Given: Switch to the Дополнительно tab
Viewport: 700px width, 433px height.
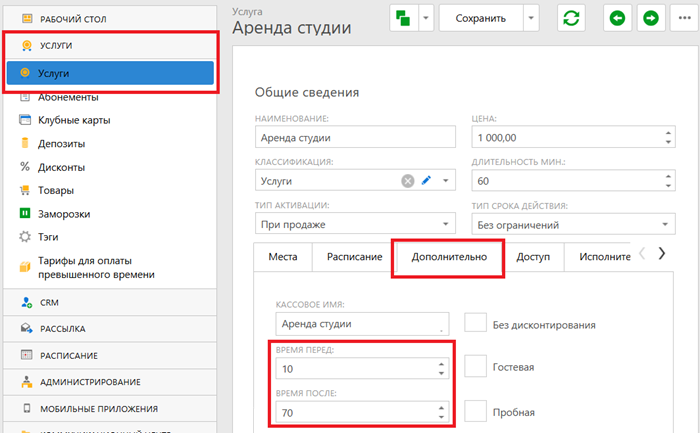Looking at the screenshot, I should [449, 257].
